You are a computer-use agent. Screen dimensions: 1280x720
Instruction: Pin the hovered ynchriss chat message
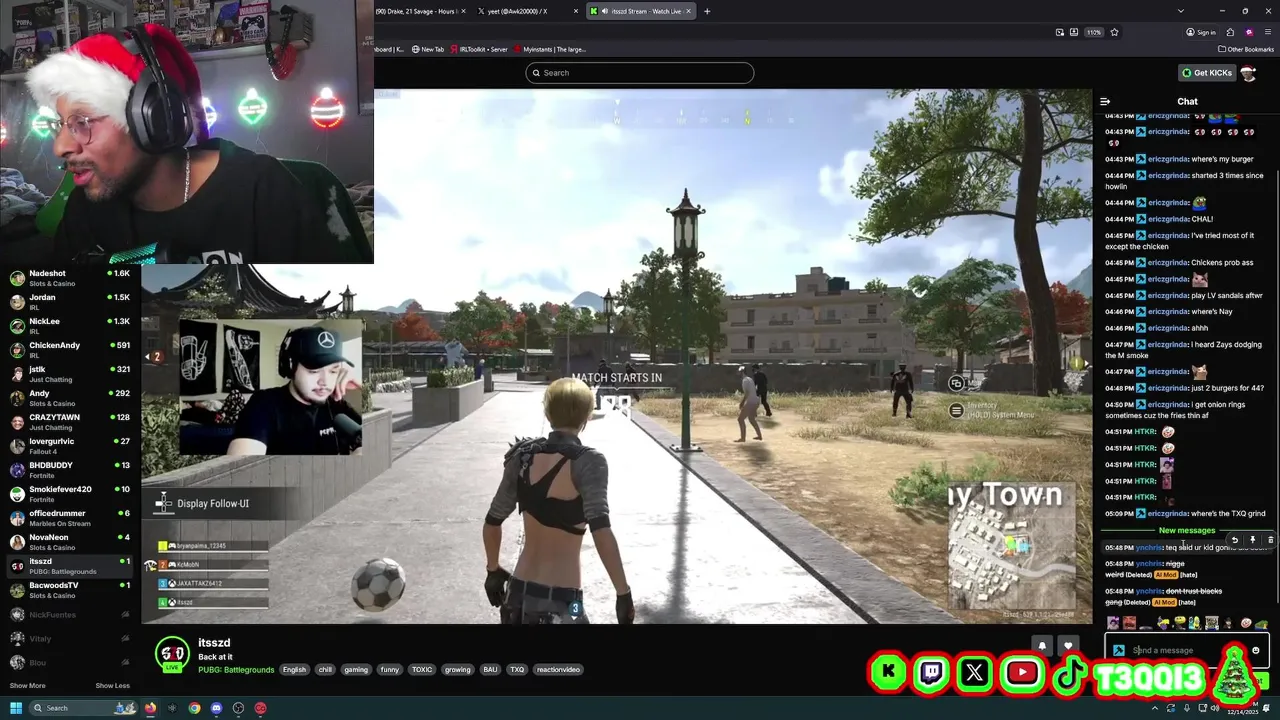[1252, 540]
